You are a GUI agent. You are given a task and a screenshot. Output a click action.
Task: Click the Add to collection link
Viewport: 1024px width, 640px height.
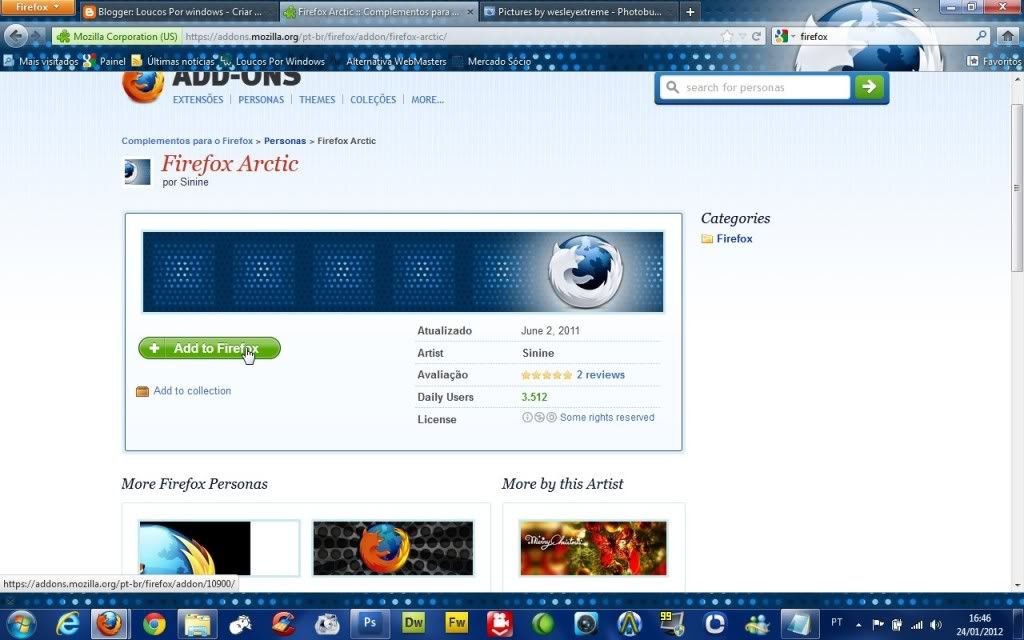coord(191,391)
